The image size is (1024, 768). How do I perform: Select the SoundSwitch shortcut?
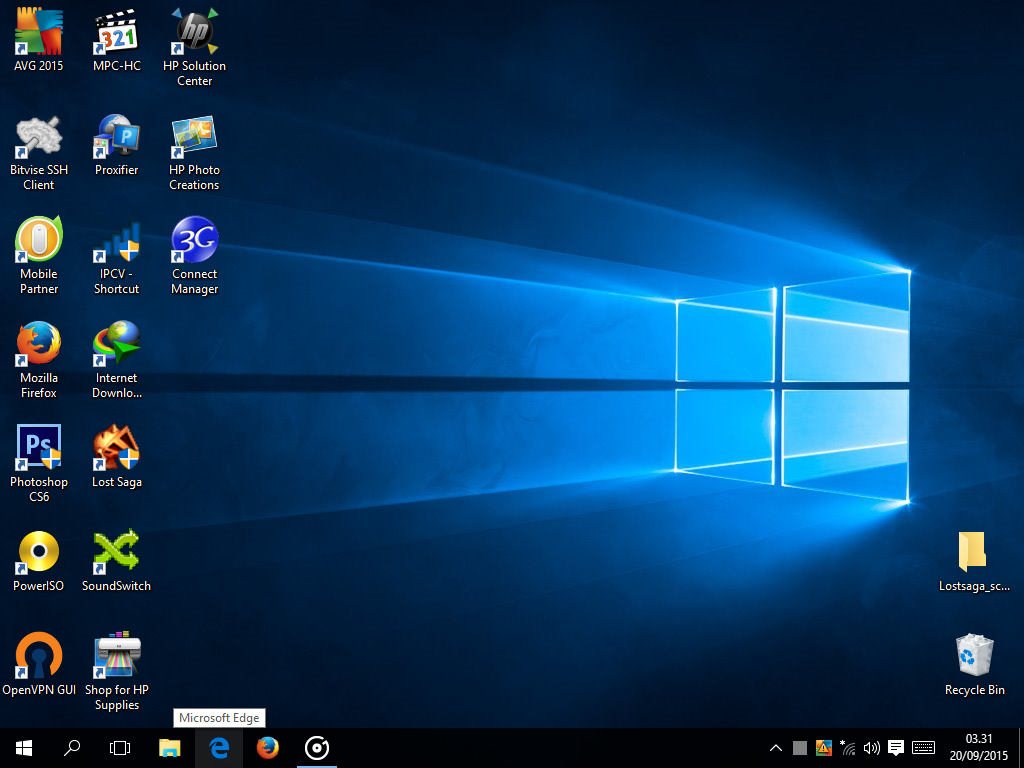pyautogui.click(x=117, y=561)
